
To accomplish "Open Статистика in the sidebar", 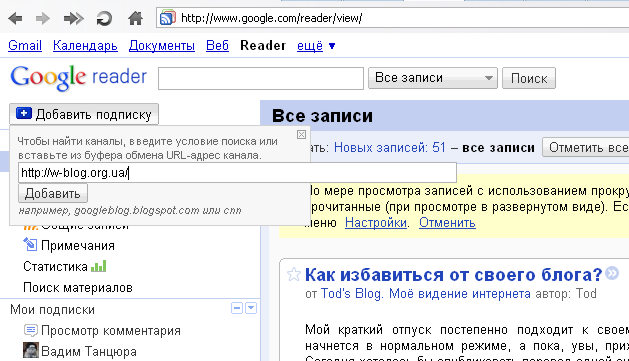I will tap(55, 266).
